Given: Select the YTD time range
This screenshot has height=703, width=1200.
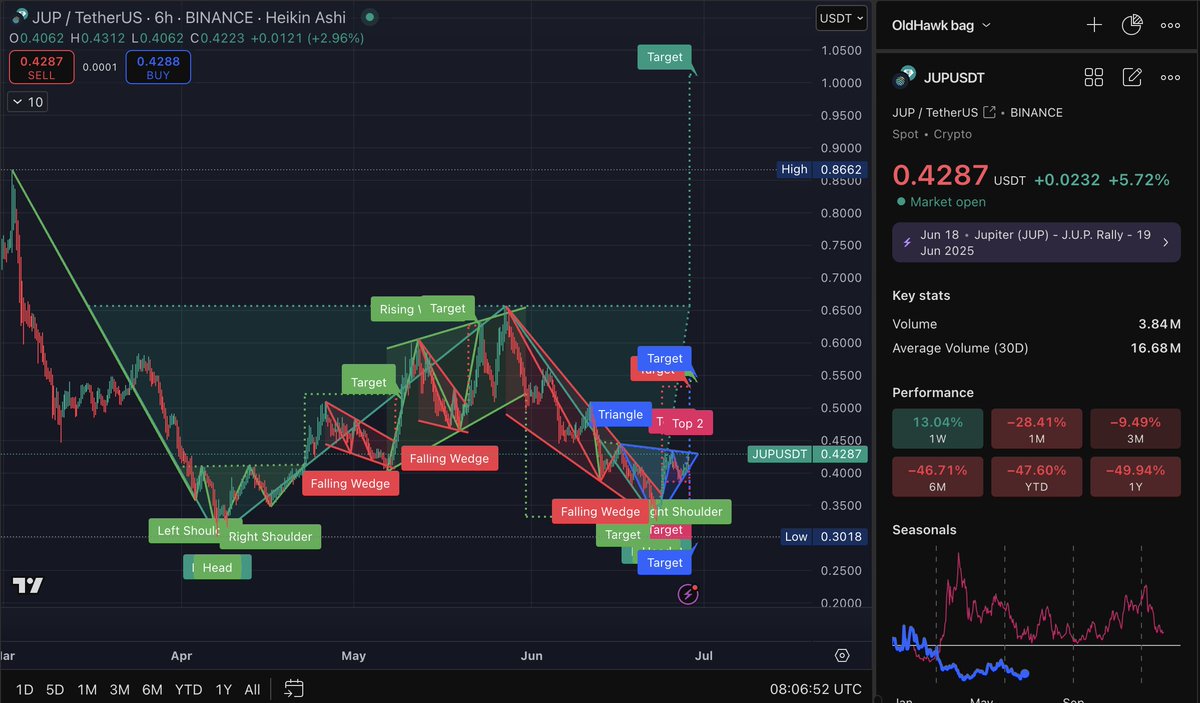Looking at the screenshot, I should click(x=188, y=689).
